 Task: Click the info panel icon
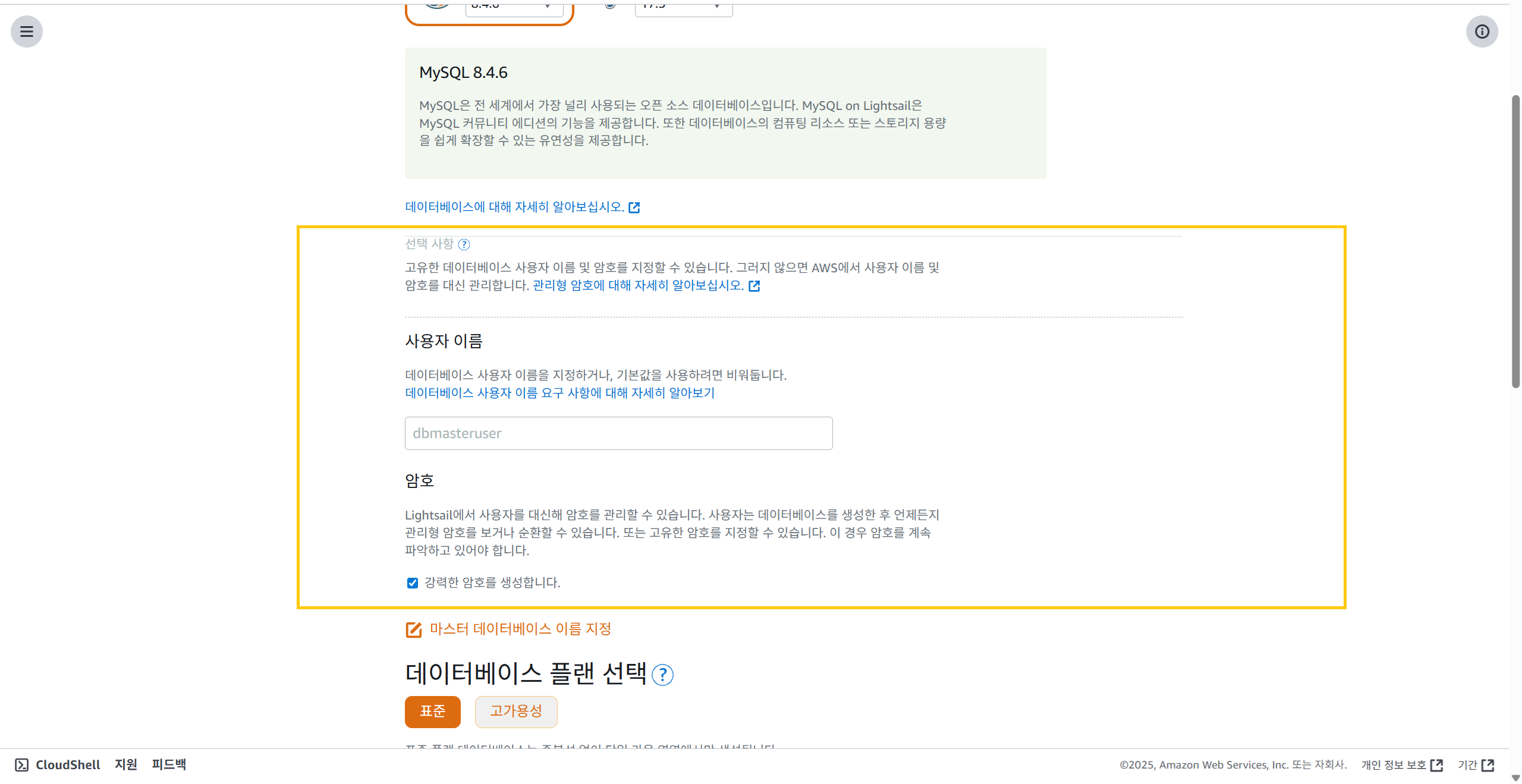(x=1482, y=32)
